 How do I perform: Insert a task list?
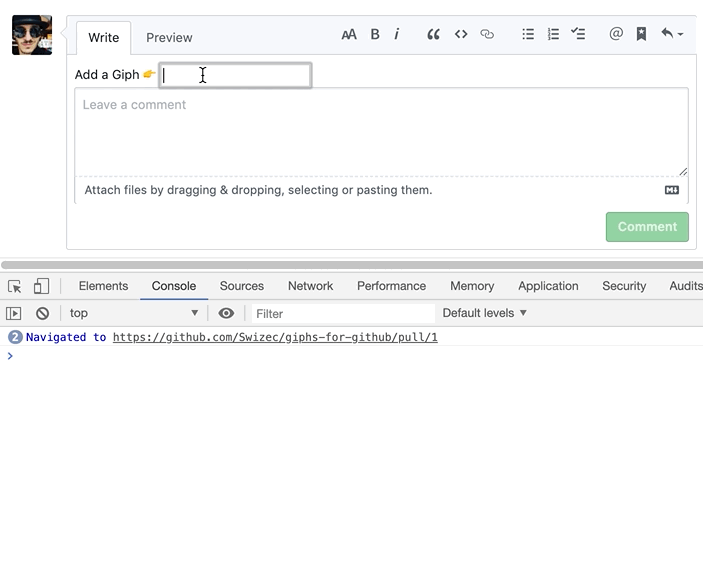point(578,34)
